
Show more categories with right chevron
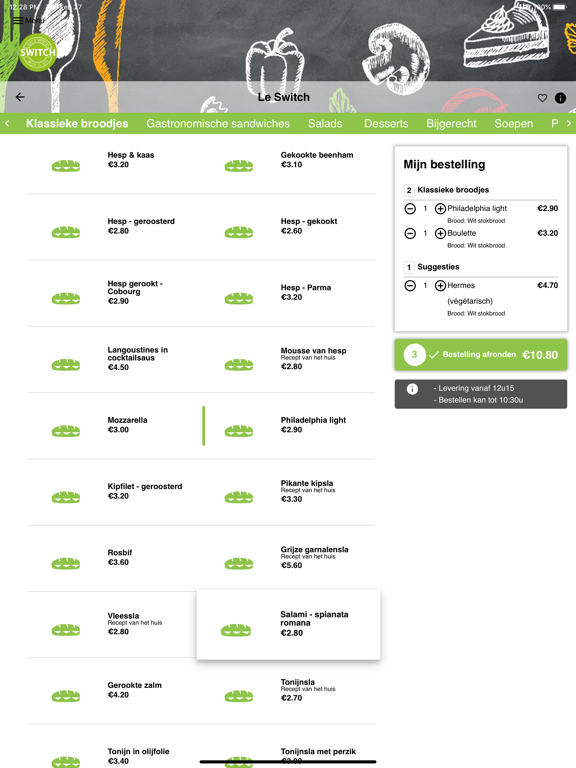point(569,123)
